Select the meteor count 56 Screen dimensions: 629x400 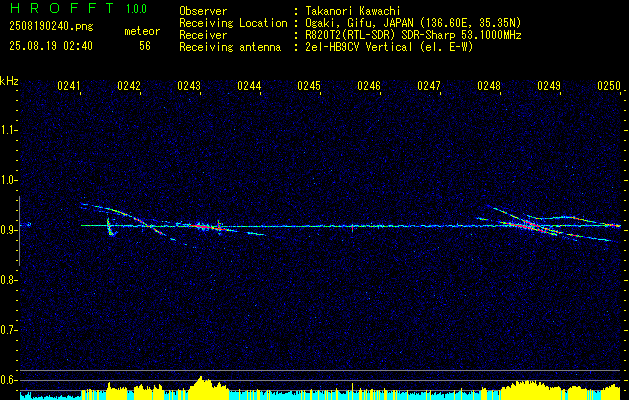click(x=145, y=46)
